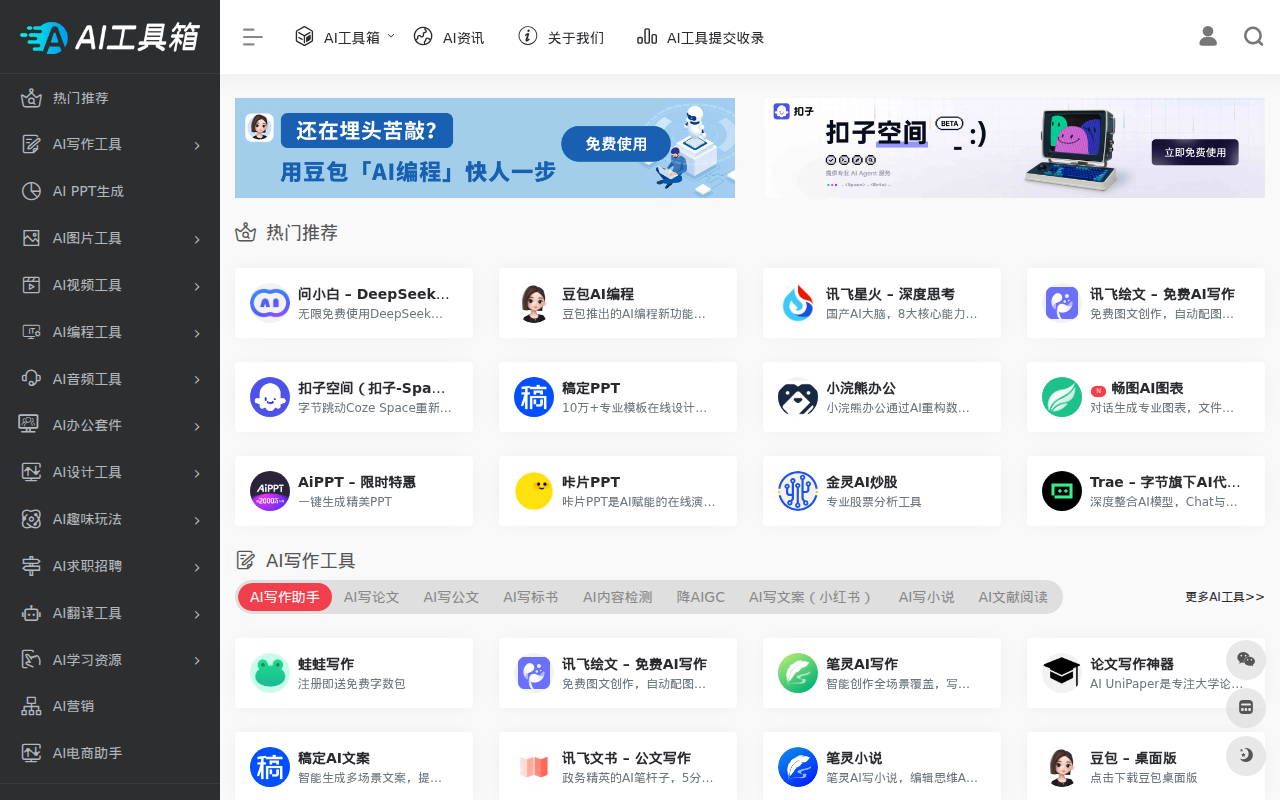Click 免费使用 button on 豆包 banner
The height and width of the screenshot is (800, 1280).
pyautogui.click(x=616, y=144)
